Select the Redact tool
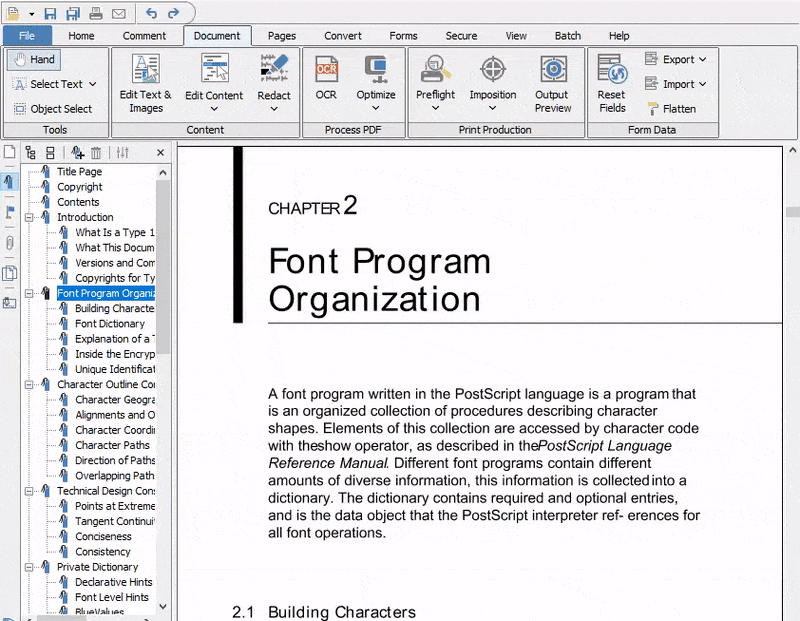 [x=274, y=83]
